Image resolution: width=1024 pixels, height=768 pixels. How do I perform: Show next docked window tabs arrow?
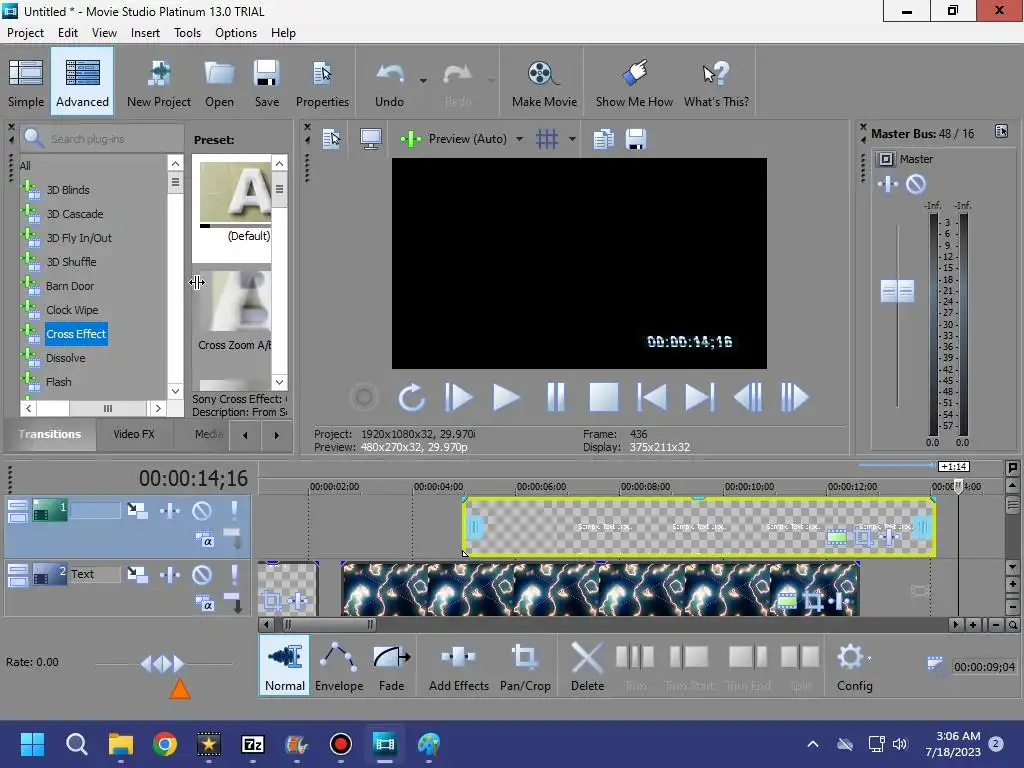point(276,435)
